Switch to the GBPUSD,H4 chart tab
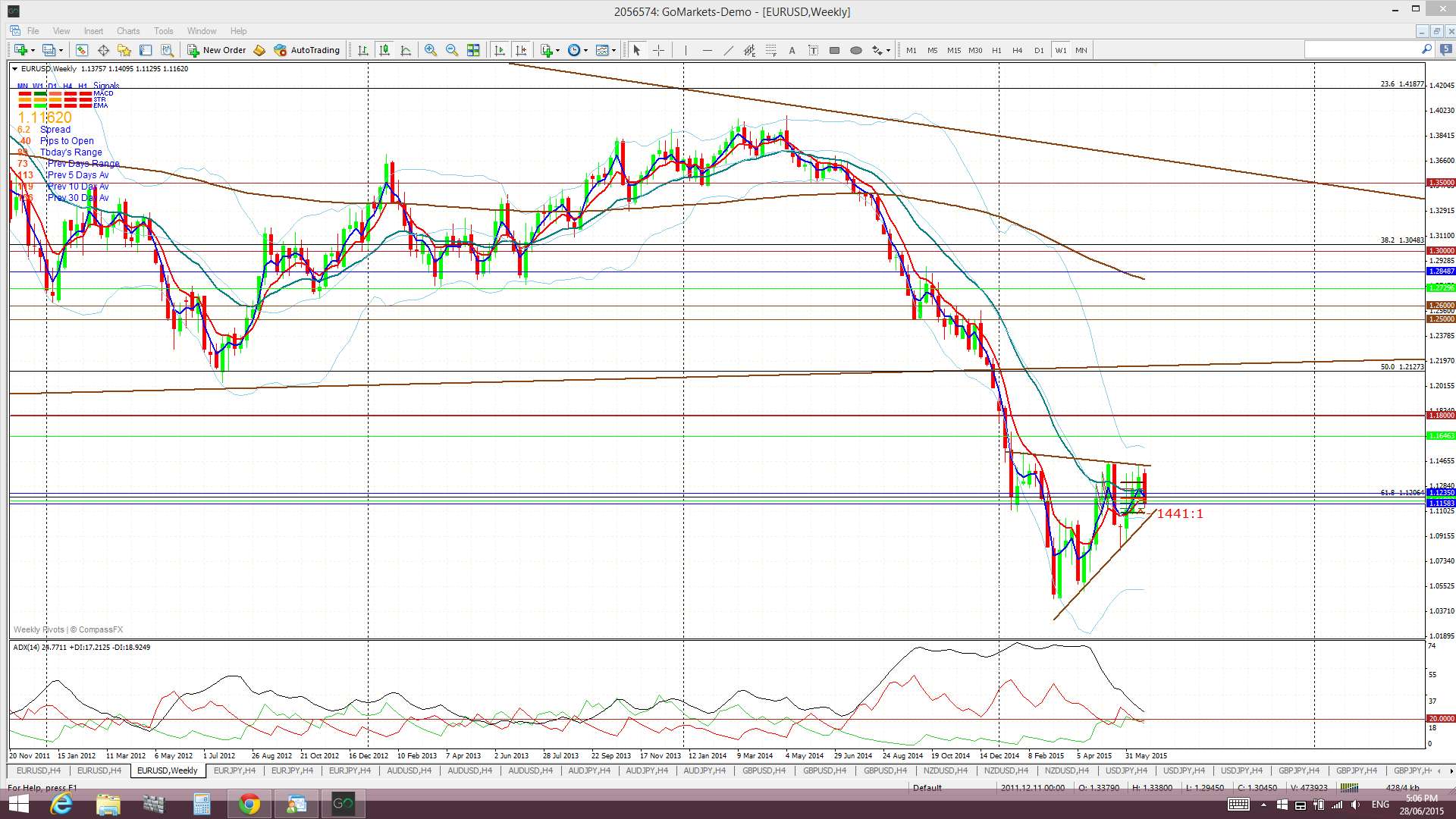Image resolution: width=1456 pixels, height=819 pixels. click(764, 770)
